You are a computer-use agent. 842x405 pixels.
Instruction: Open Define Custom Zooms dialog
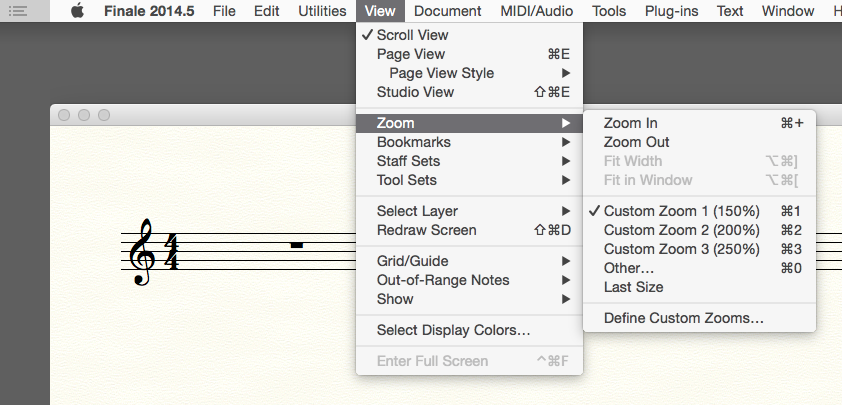point(683,319)
